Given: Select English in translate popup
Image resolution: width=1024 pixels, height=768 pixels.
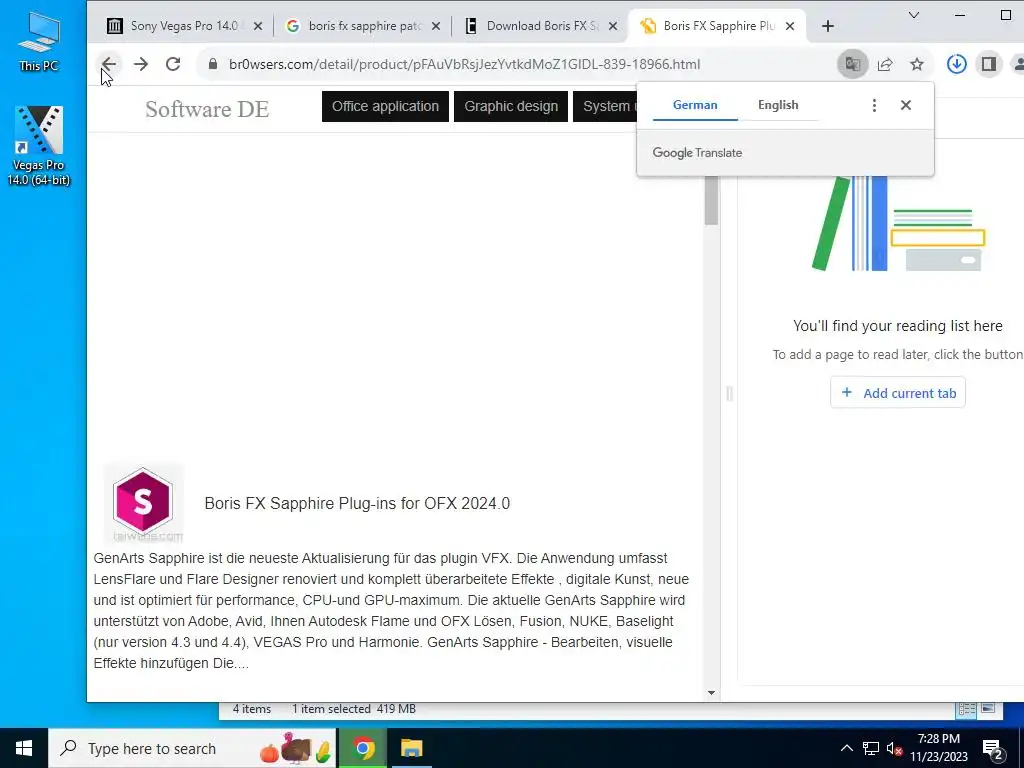Looking at the screenshot, I should tap(778, 105).
